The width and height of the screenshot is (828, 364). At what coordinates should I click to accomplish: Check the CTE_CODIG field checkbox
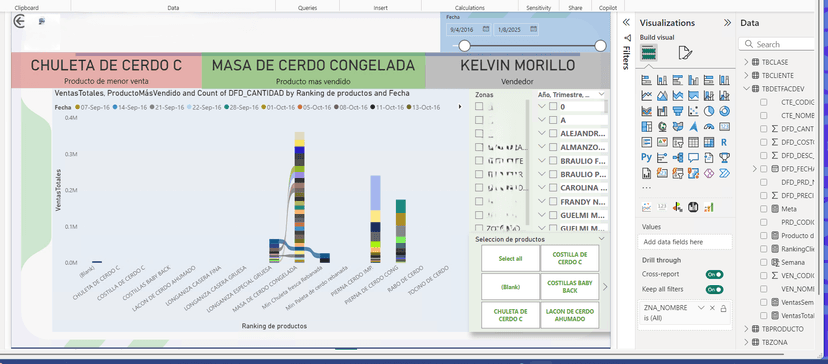click(x=764, y=102)
